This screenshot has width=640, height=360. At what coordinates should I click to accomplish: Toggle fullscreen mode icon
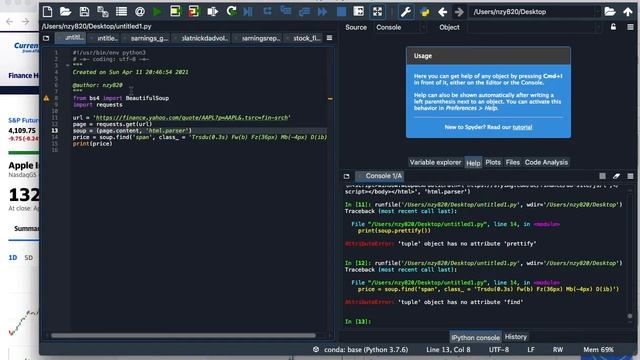click(377, 12)
